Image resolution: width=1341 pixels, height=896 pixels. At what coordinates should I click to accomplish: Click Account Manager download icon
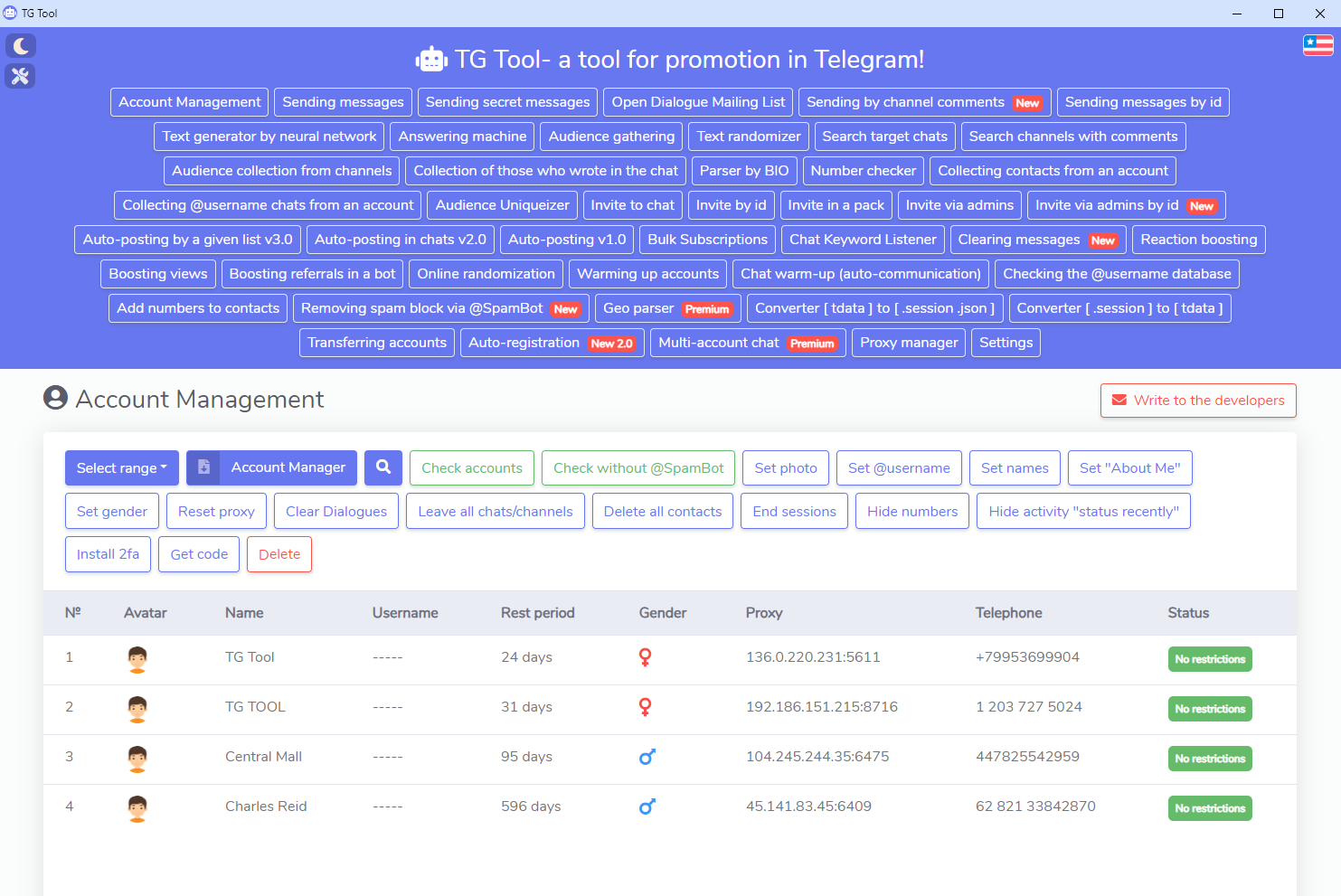pos(203,467)
